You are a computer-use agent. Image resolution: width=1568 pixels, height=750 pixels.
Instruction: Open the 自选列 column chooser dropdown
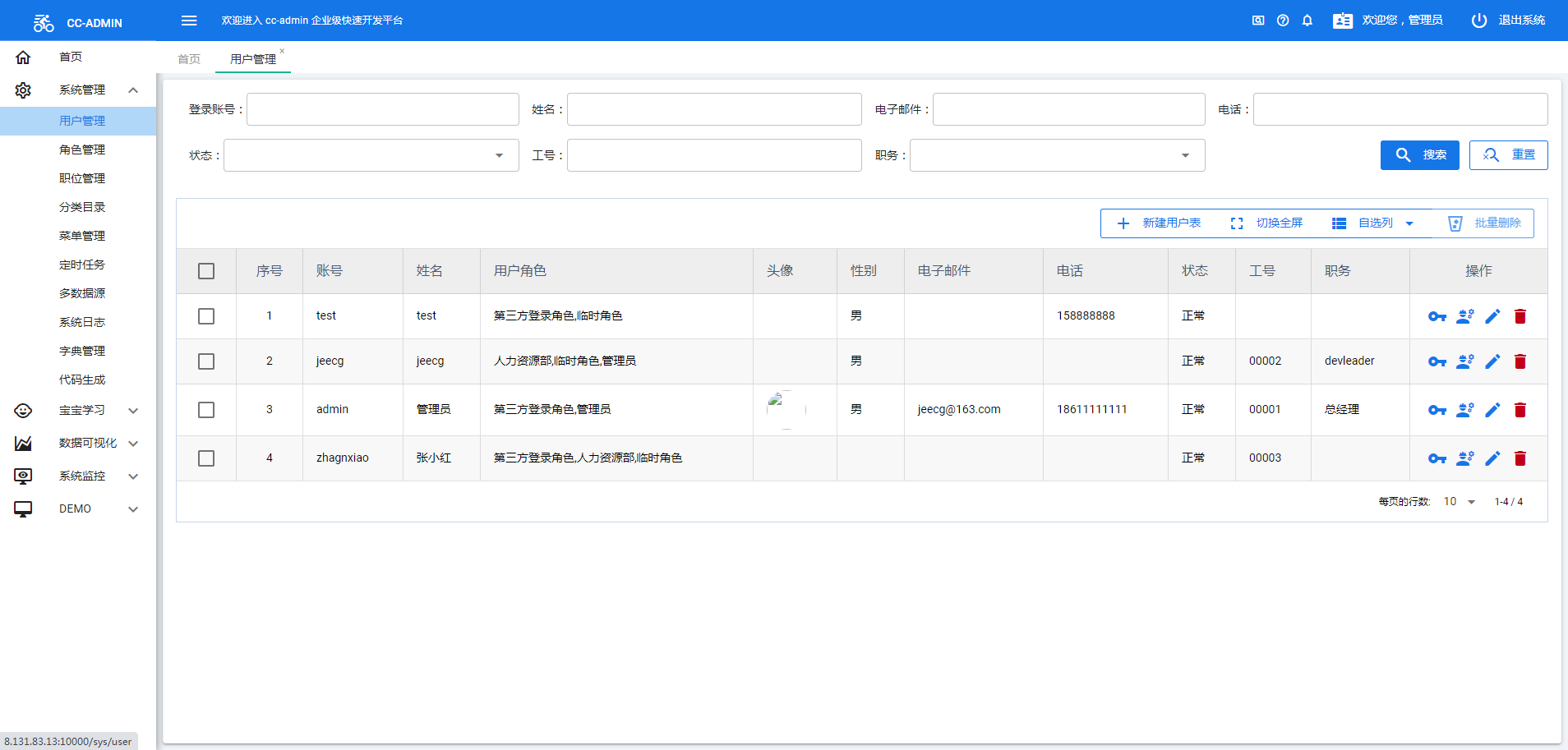click(1373, 223)
